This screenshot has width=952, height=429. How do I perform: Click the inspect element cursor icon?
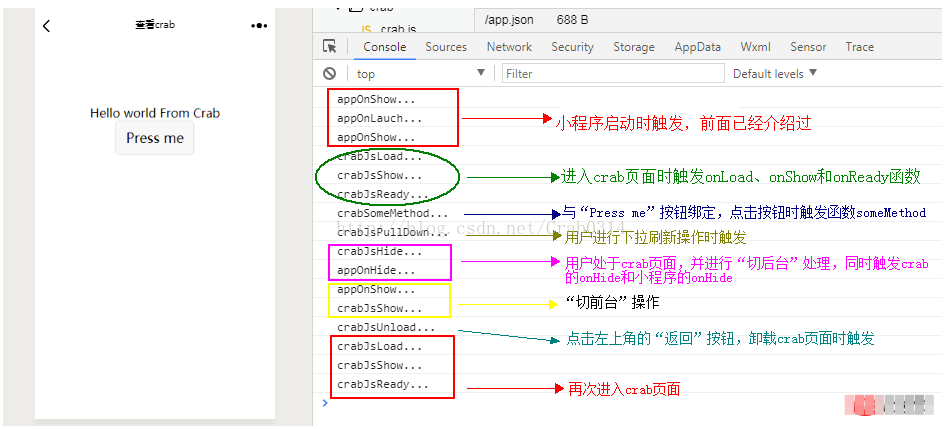pyautogui.click(x=330, y=47)
